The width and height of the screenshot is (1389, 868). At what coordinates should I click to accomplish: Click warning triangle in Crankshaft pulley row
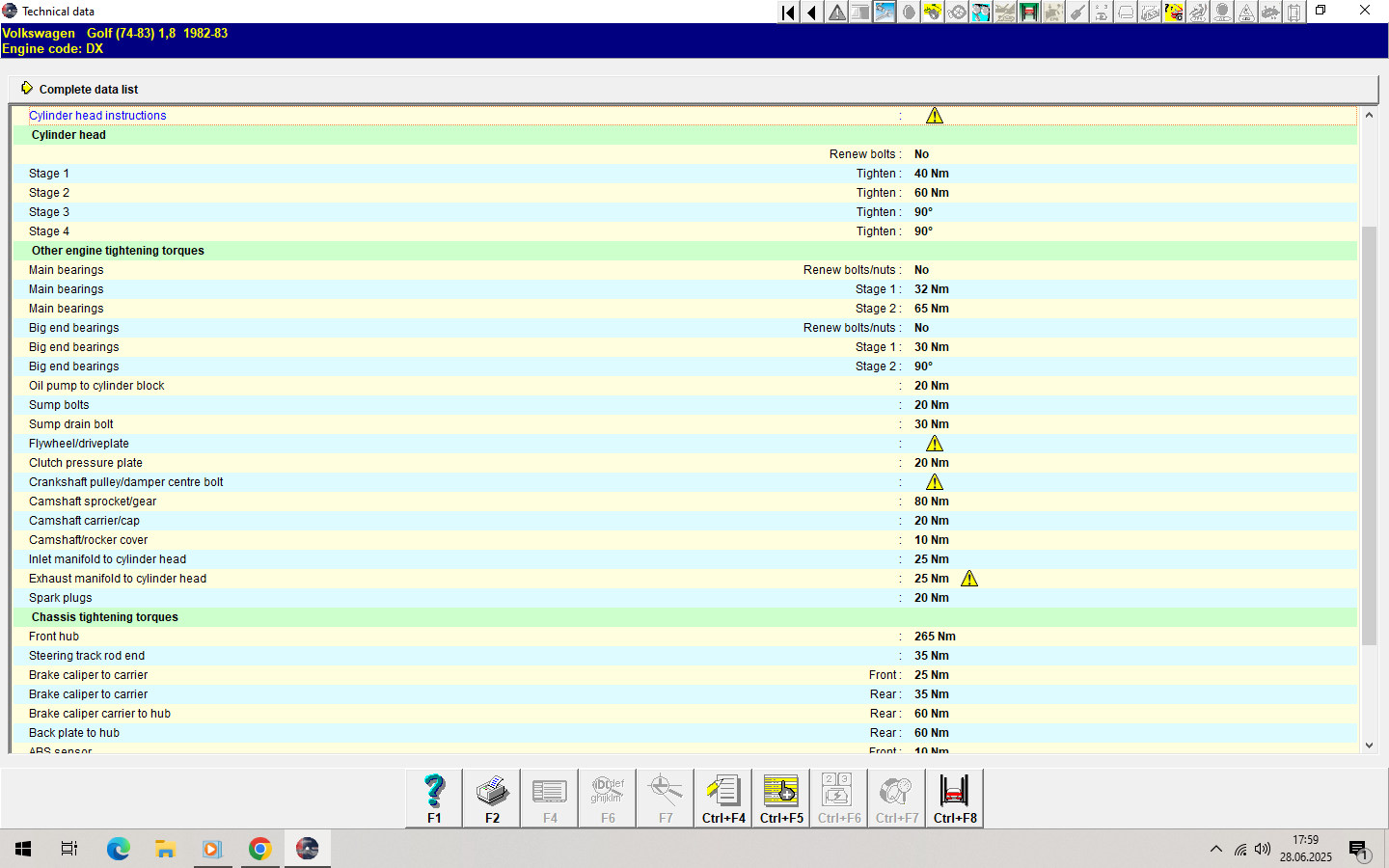point(935,482)
